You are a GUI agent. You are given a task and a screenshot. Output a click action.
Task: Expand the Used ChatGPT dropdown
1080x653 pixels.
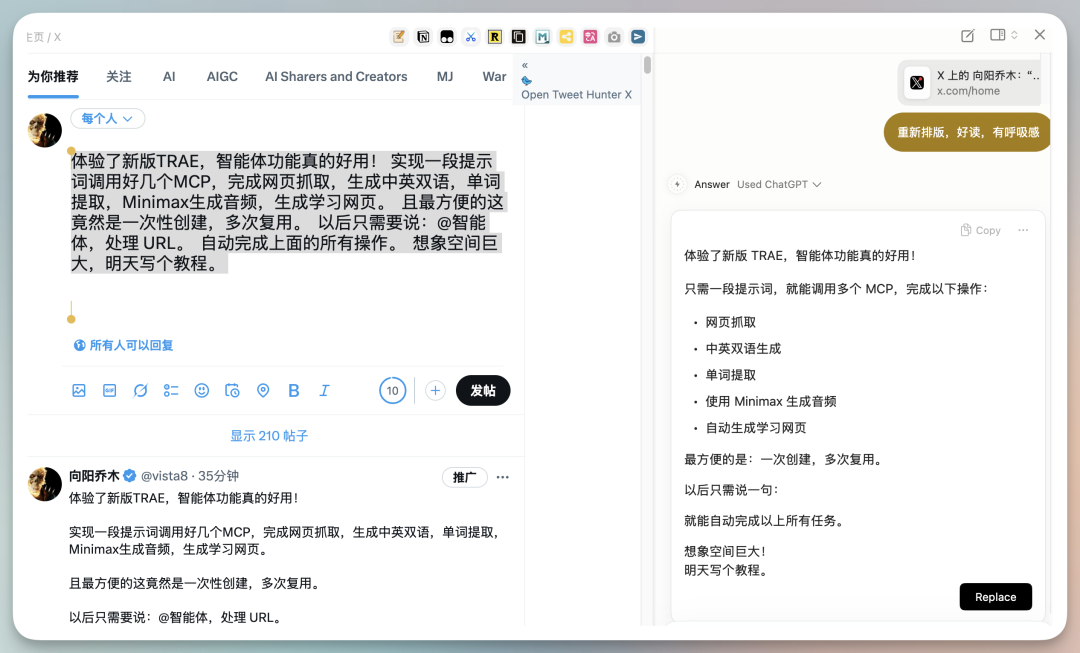[779, 184]
